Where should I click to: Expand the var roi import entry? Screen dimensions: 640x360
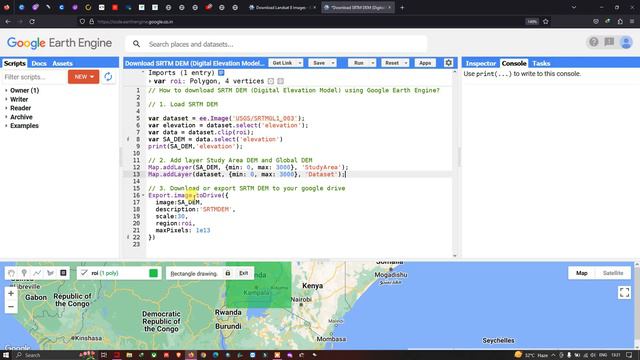pyautogui.click(x=150, y=81)
